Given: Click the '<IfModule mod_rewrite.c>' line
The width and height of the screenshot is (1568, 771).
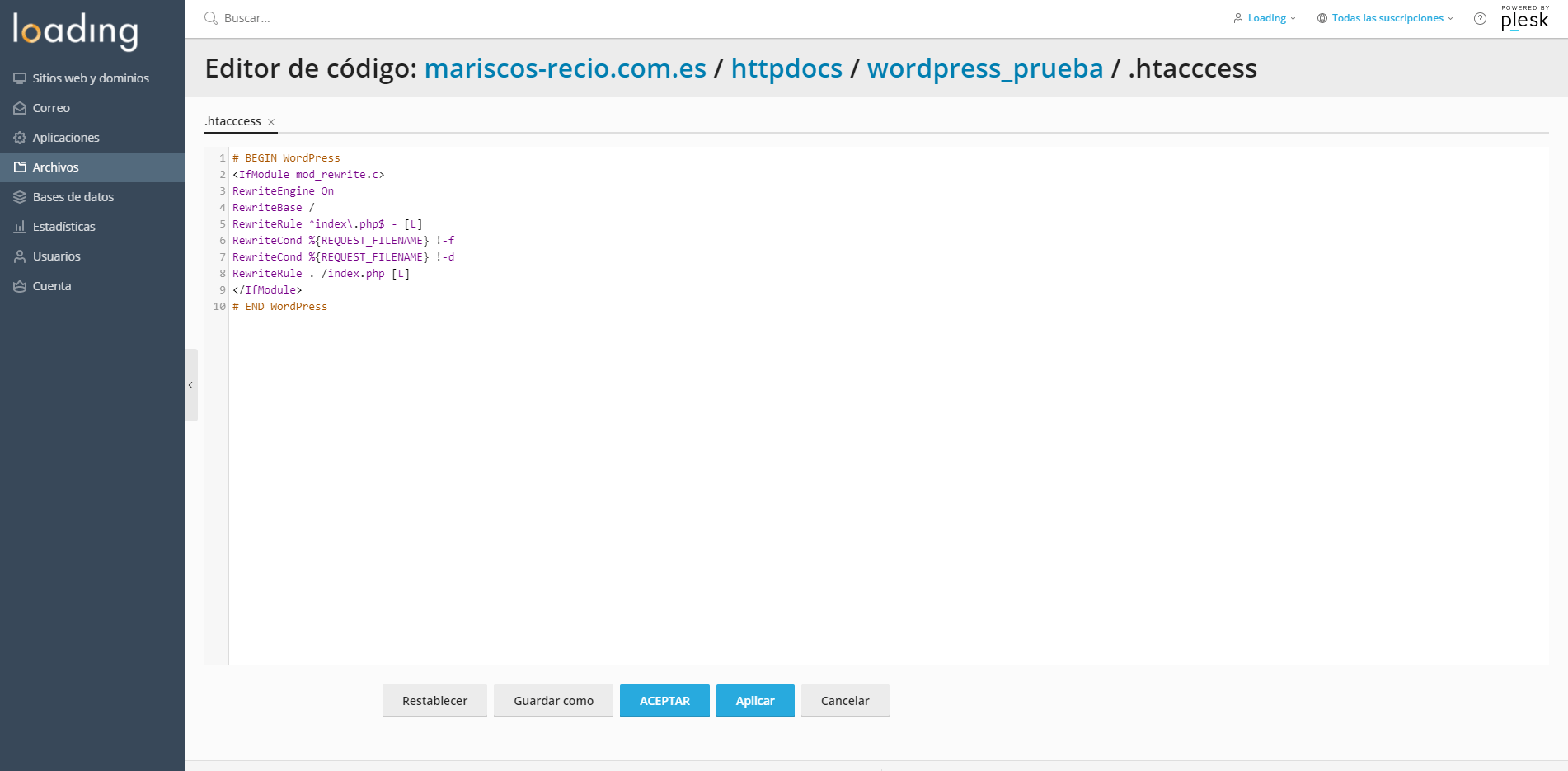Looking at the screenshot, I should 308,175.
